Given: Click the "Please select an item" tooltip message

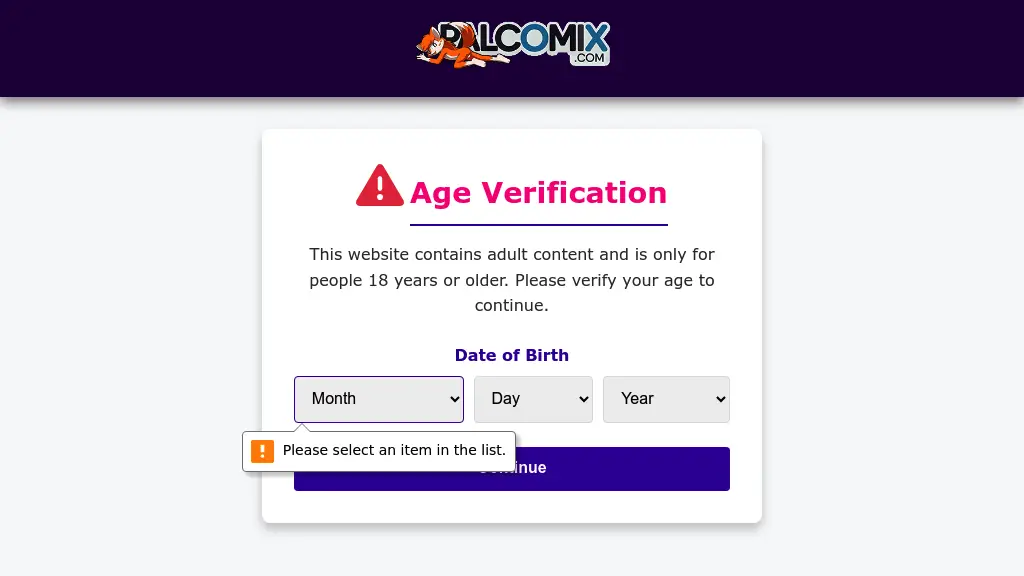Looking at the screenshot, I should tap(394, 451).
